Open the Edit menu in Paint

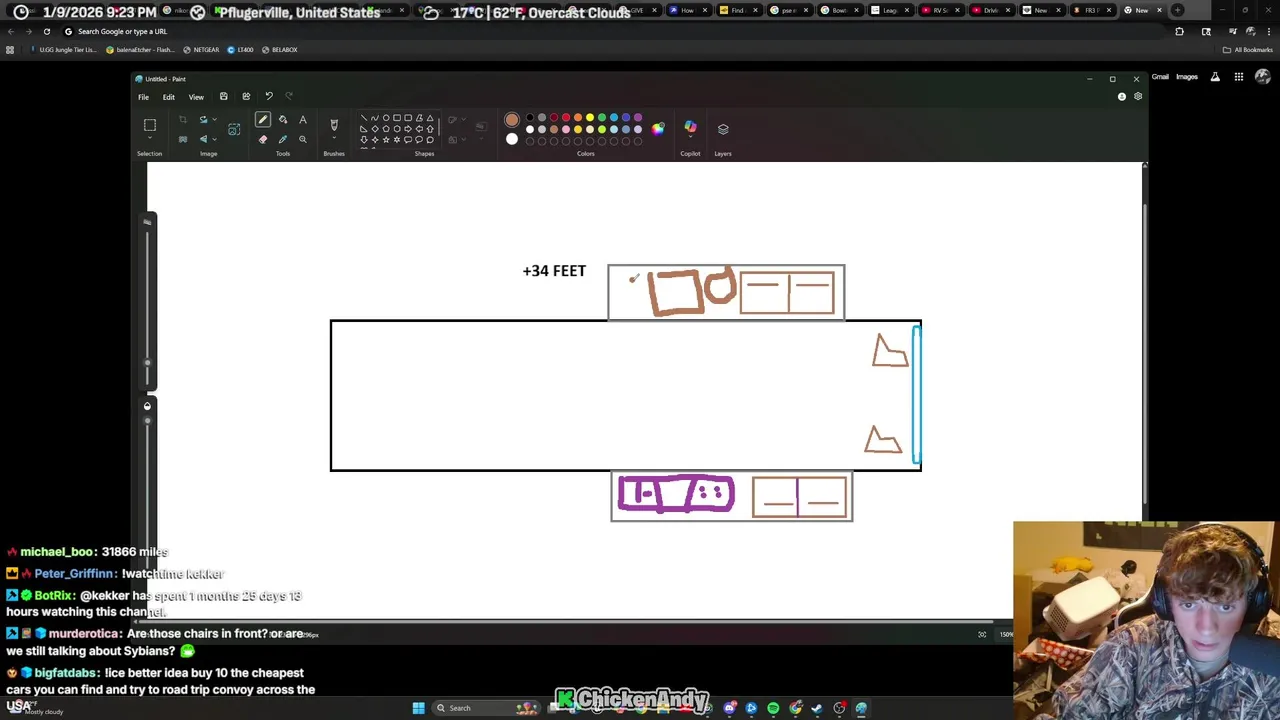pos(169,97)
